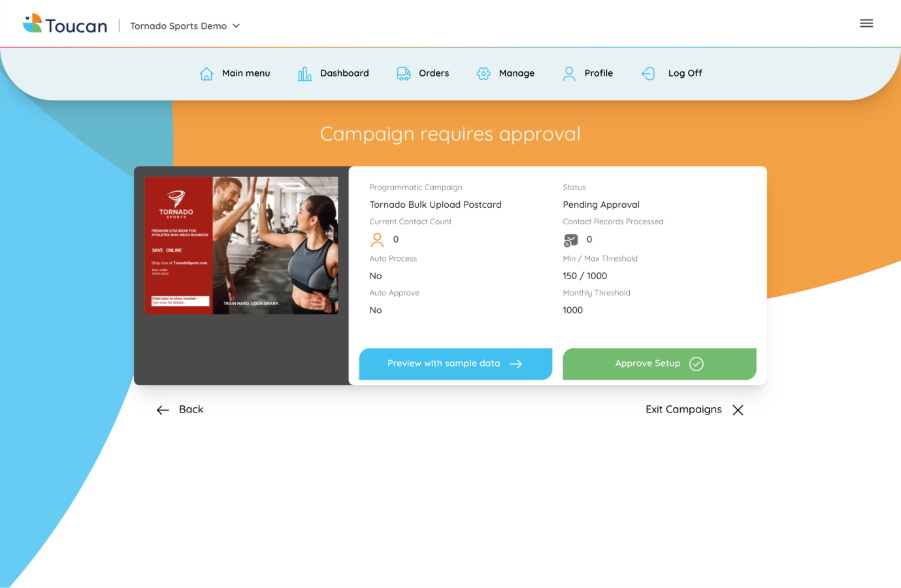Viewport: 901px width, 588px height.
Task: Click Preview with sample data button
Action: click(455, 364)
